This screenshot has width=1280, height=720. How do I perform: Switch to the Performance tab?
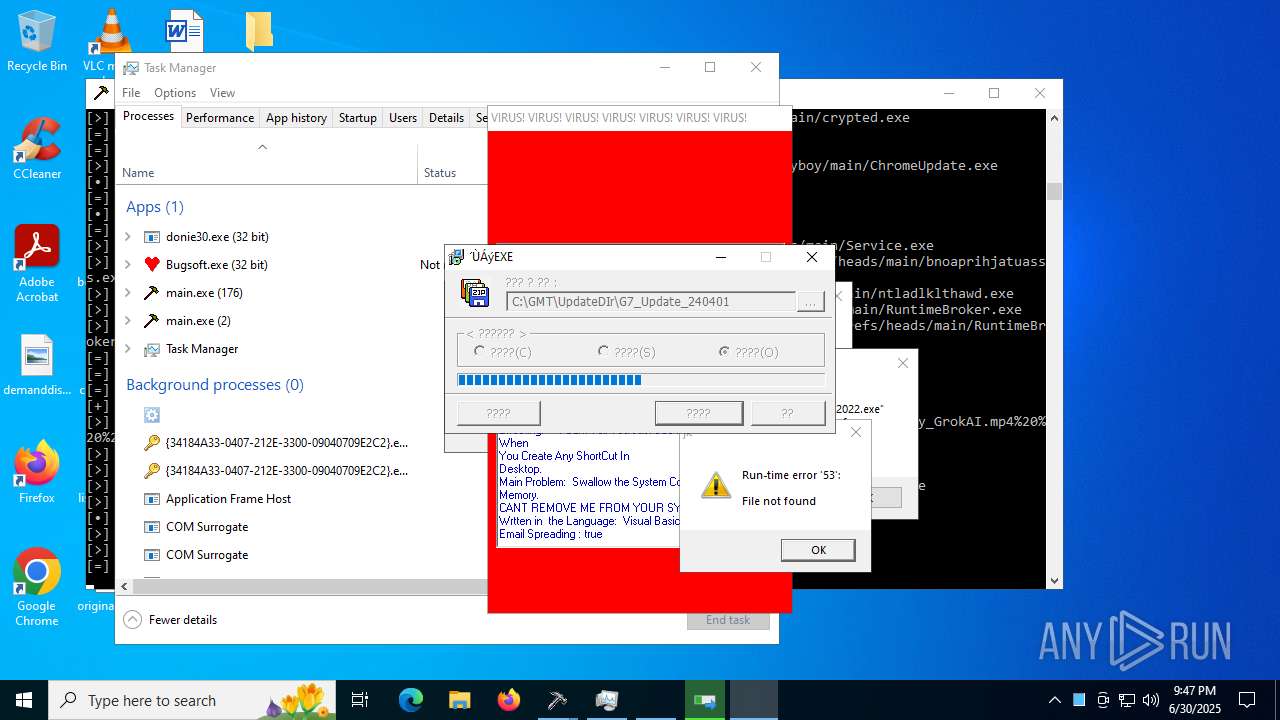[220, 117]
